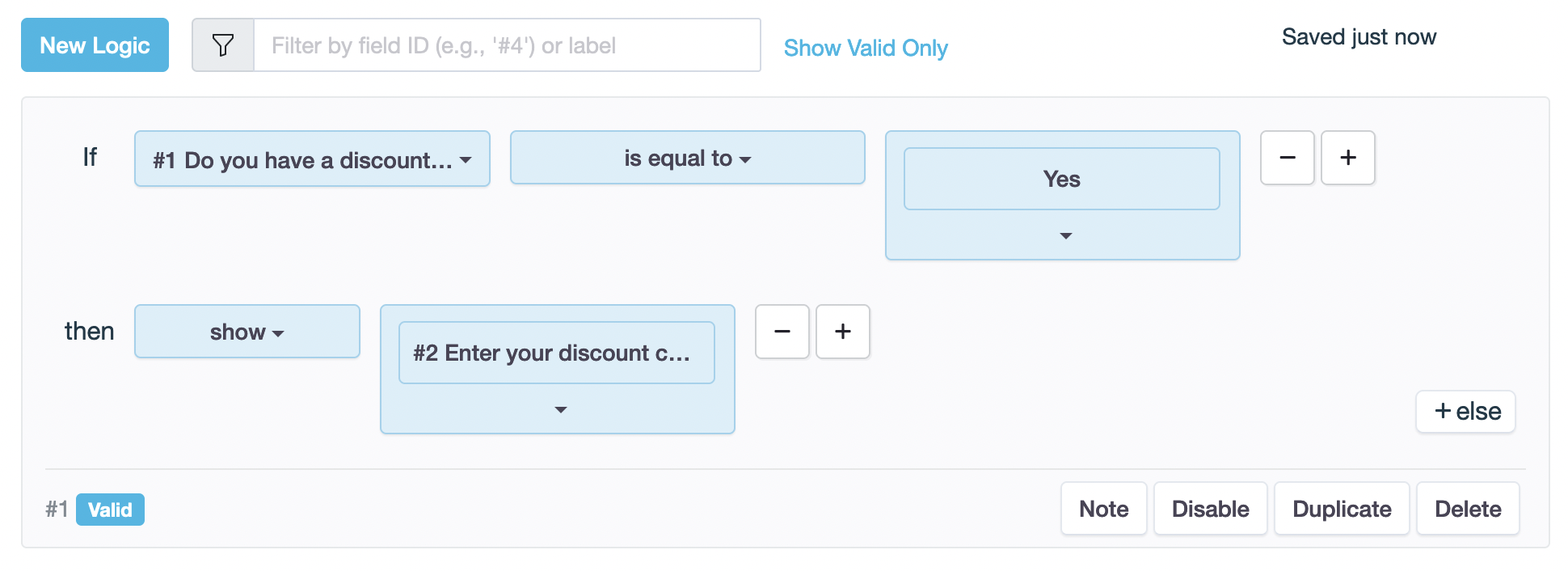This screenshot has height=571, width=1568.
Task: Focus the filter by field ID input
Action: [507, 45]
